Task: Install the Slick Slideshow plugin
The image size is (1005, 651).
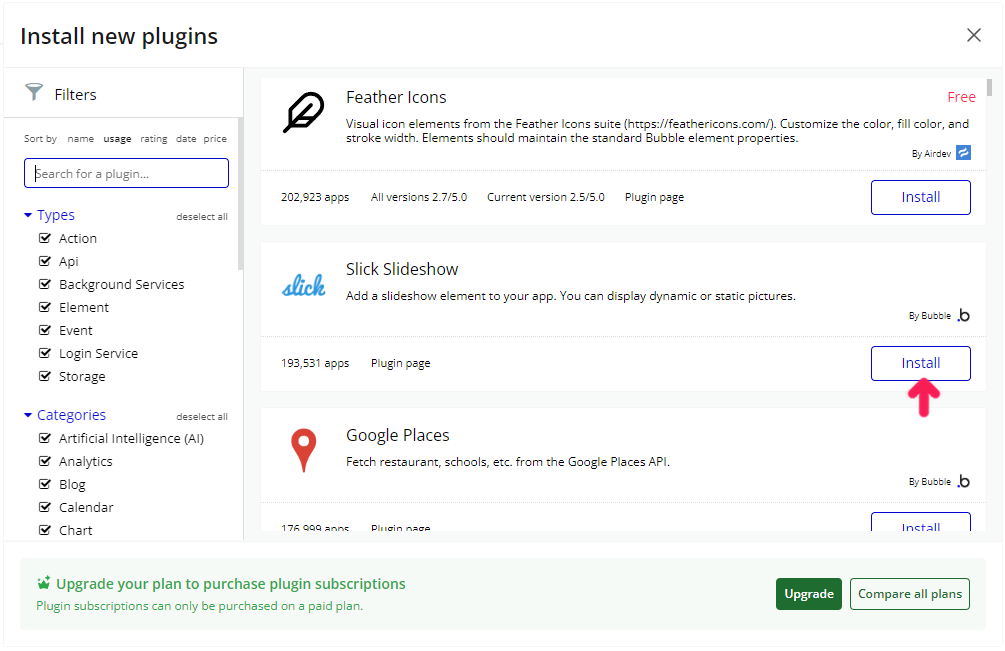Action: tap(920, 363)
